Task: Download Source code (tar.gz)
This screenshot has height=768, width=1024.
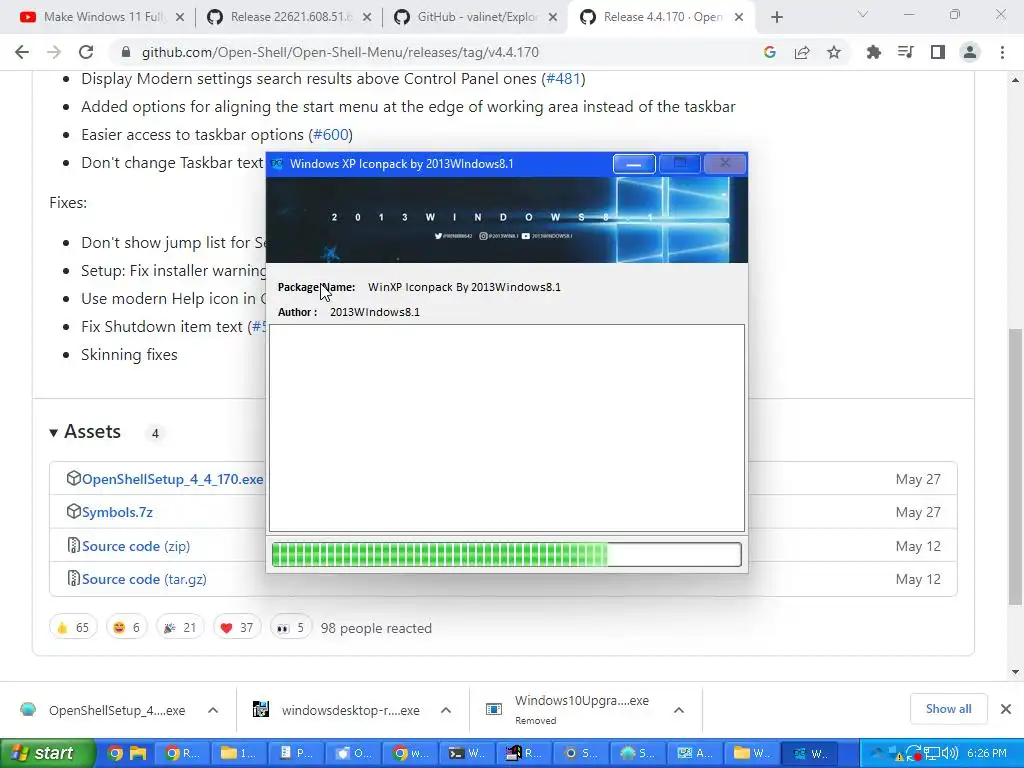Action: [x=144, y=579]
